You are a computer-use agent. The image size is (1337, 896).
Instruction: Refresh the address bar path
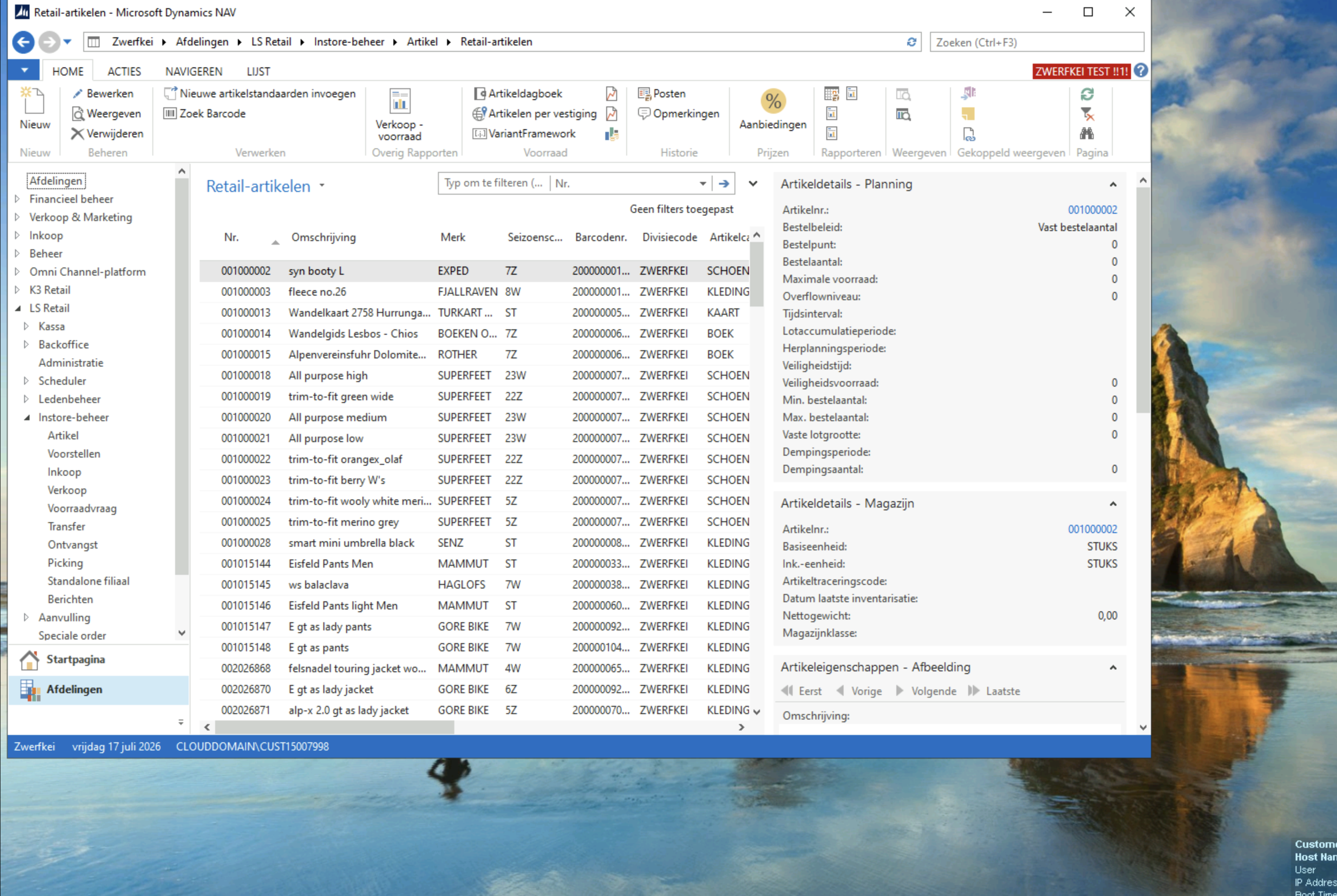click(911, 42)
